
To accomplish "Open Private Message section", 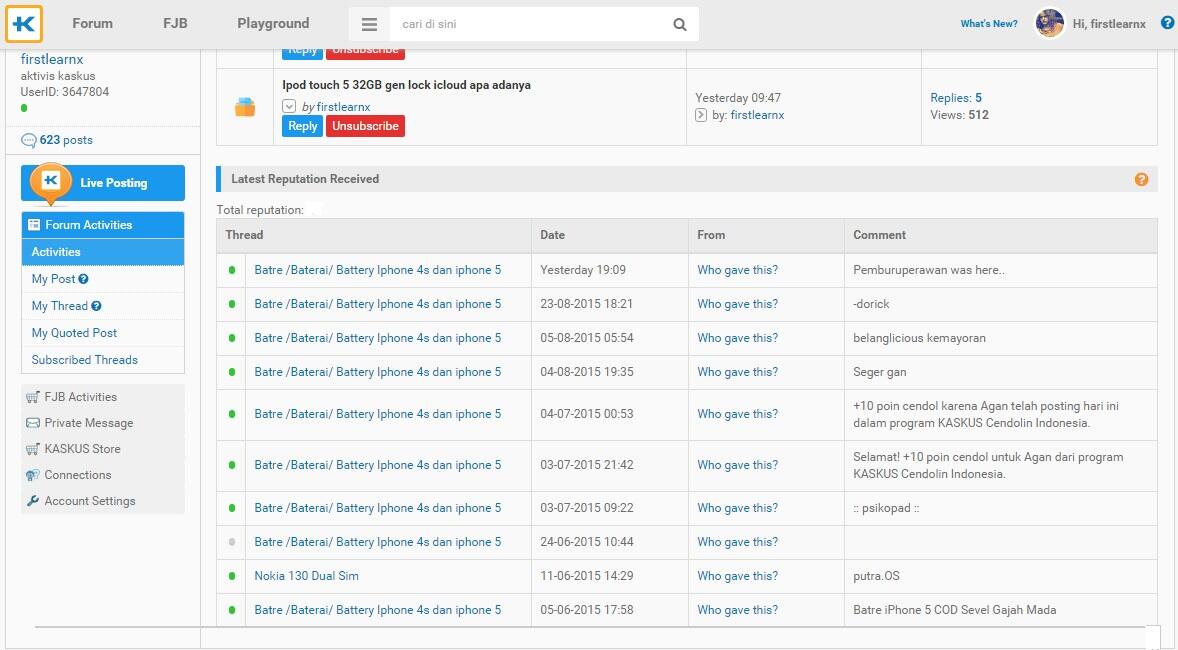I will [x=103, y=423].
